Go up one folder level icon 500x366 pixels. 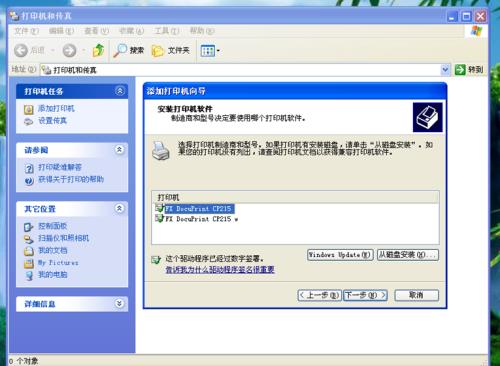[98, 50]
